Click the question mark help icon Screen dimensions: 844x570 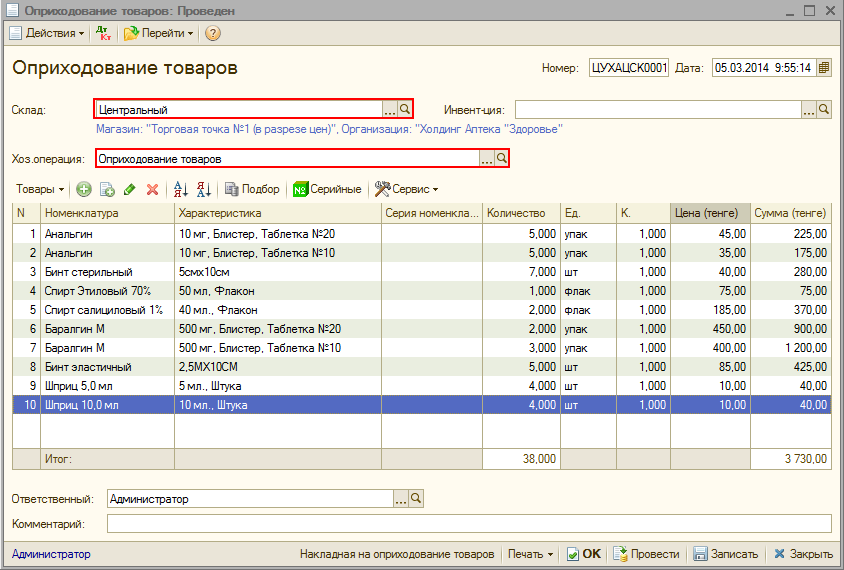(x=212, y=33)
